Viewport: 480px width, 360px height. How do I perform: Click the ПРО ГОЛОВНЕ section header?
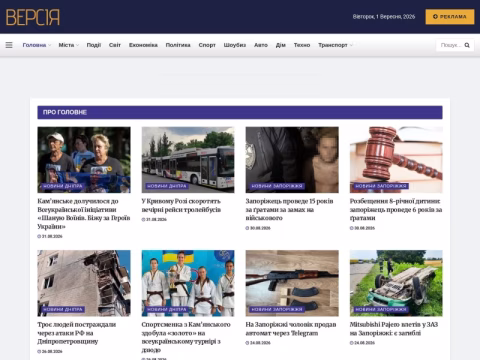240,112
